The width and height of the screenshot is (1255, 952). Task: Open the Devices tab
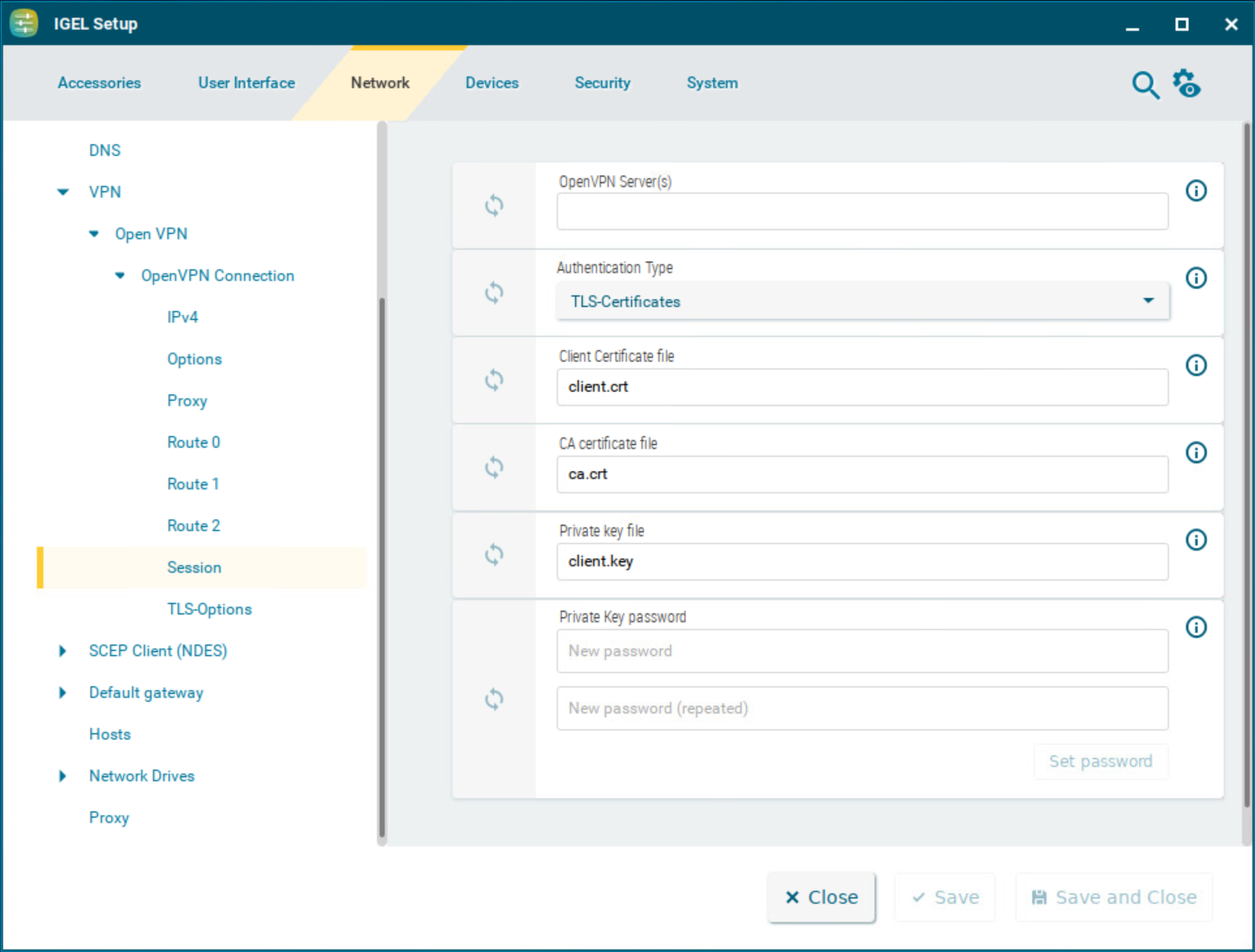point(492,83)
